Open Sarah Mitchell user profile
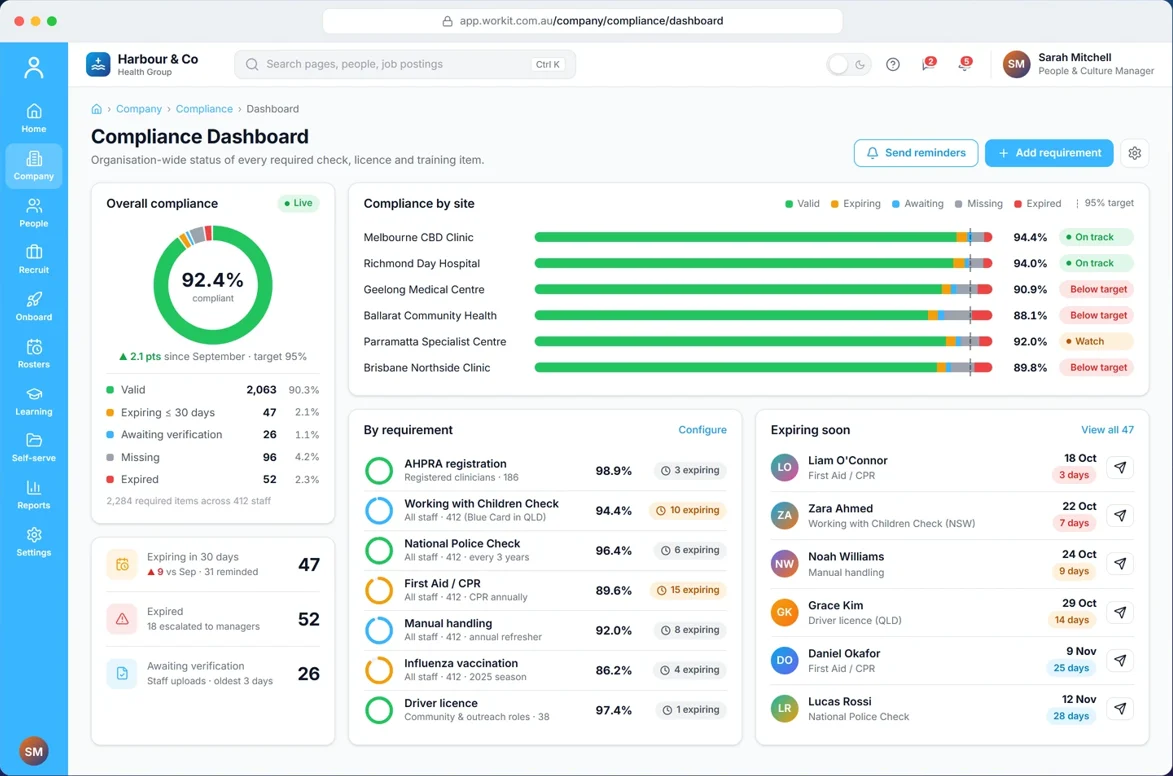 click(1078, 64)
